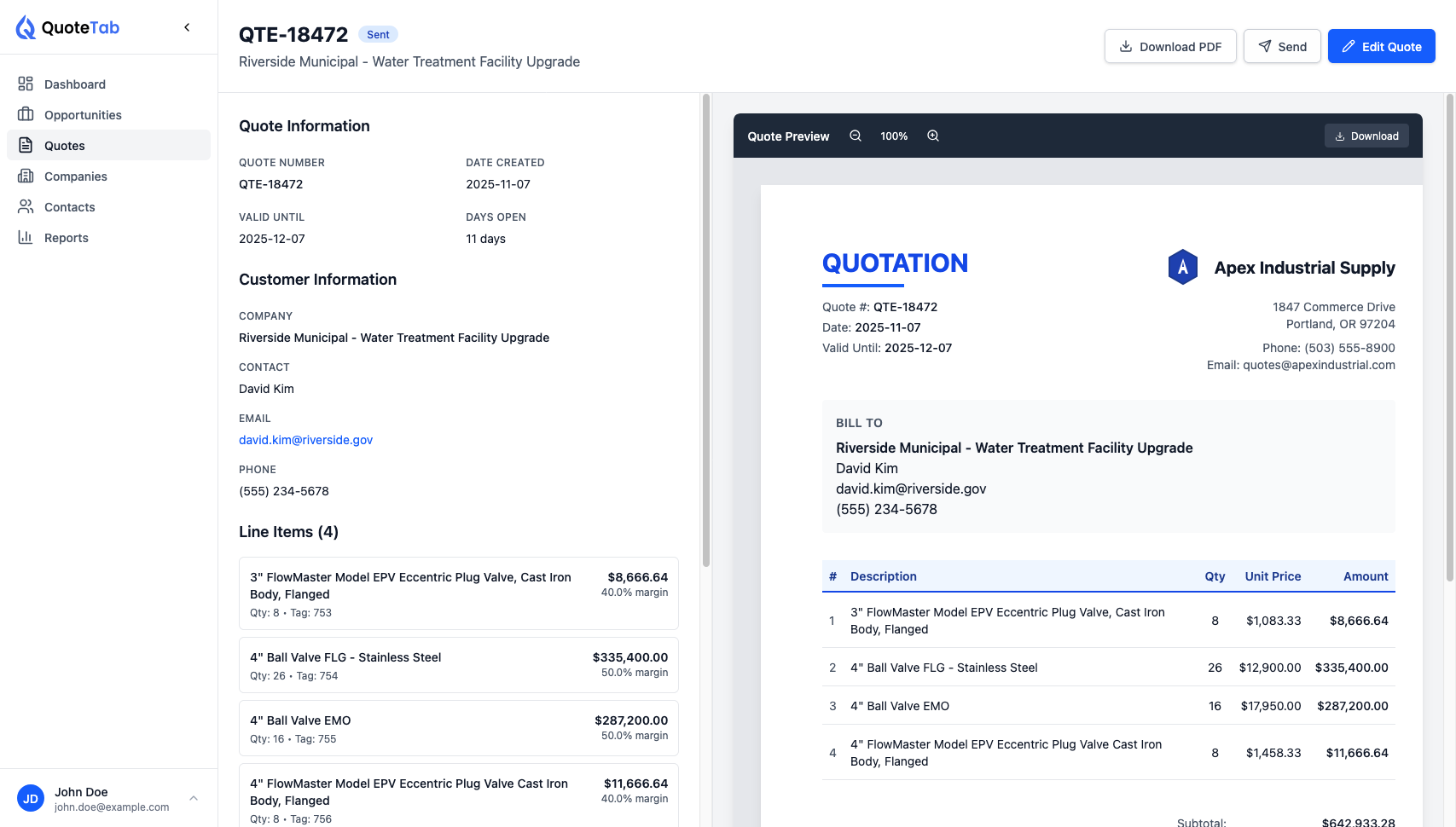Collapse the sidebar with the chevron
This screenshot has height=827, width=1456.
(x=187, y=27)
